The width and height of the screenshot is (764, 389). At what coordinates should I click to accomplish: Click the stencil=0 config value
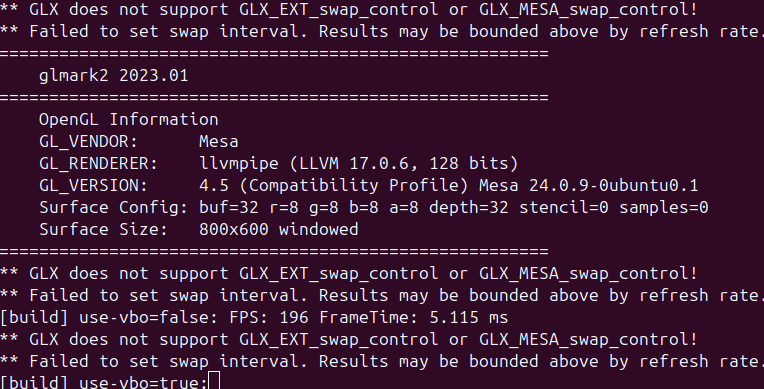tap(564, 208)
